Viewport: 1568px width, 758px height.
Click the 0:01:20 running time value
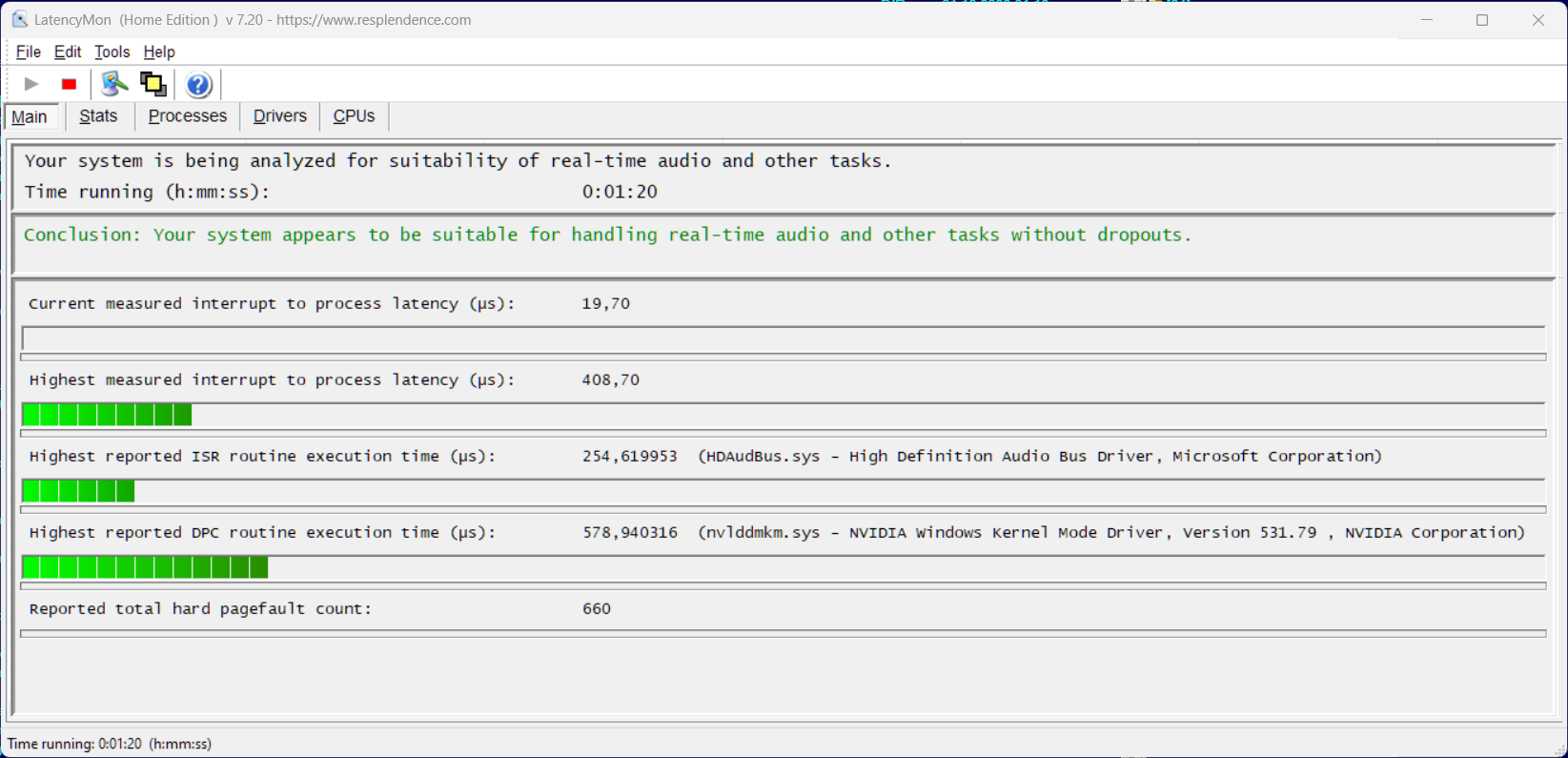tap(620, 192)
